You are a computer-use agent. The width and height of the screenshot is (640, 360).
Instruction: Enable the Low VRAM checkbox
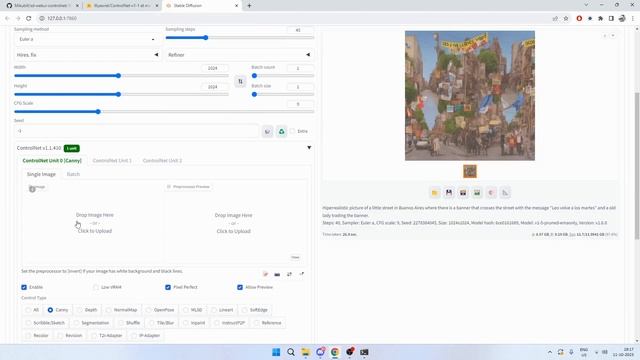[x=96, y=287]
